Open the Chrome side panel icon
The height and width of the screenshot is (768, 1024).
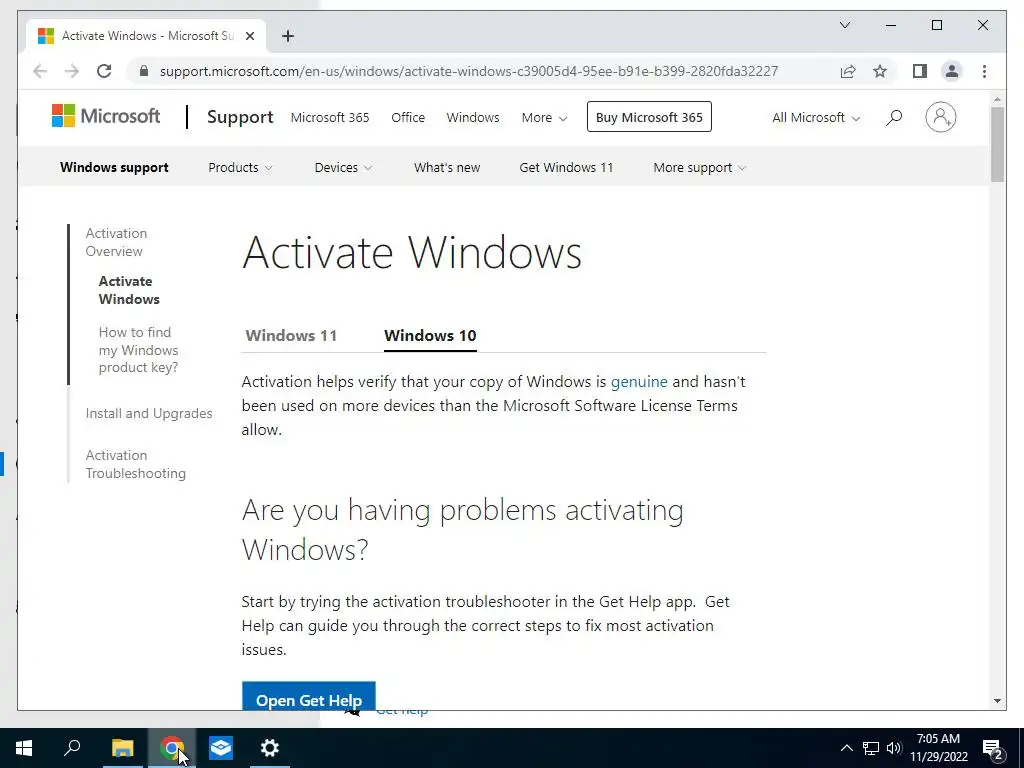tap(920, 71)
